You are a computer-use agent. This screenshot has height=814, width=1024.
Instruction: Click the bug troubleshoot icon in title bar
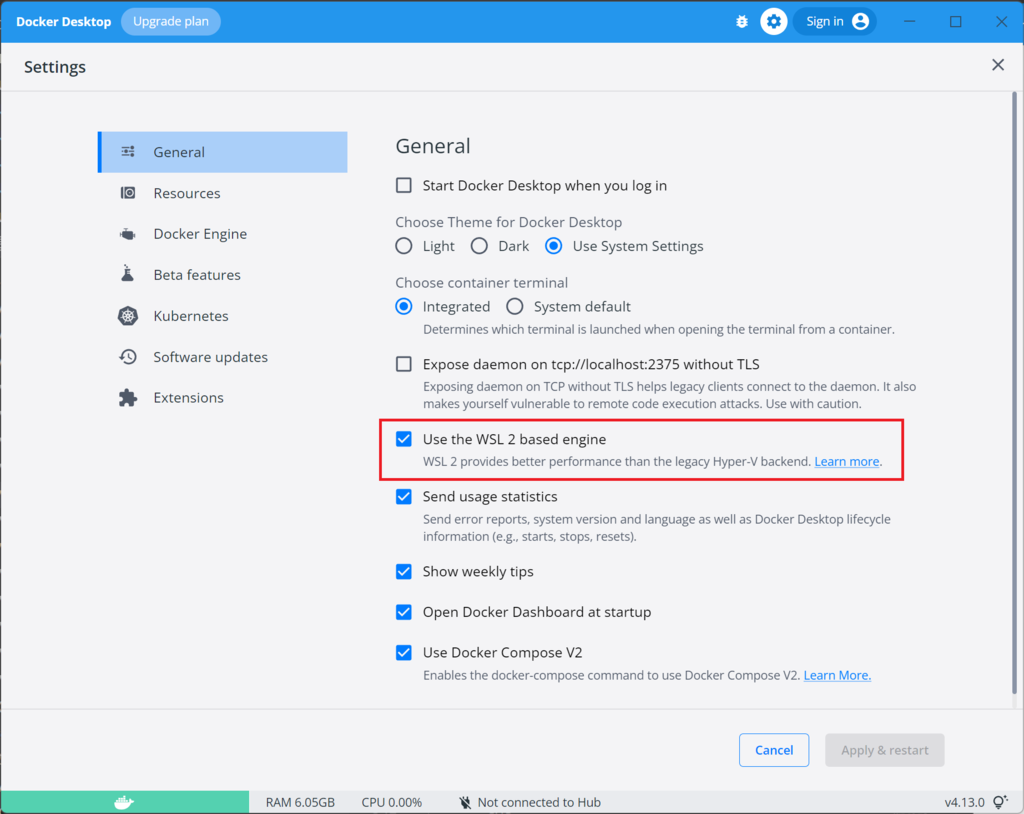point(742,22)
